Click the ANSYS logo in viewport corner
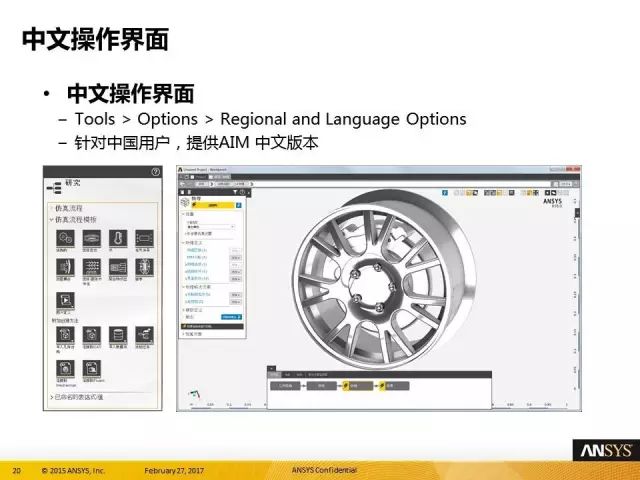 553,202
